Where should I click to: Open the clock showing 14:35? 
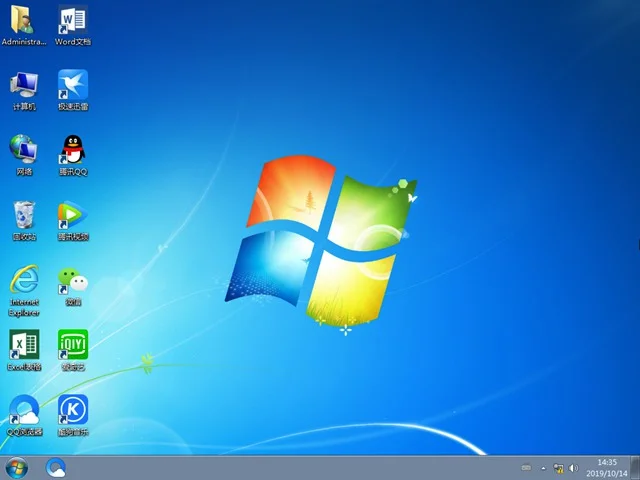(607, 468)
